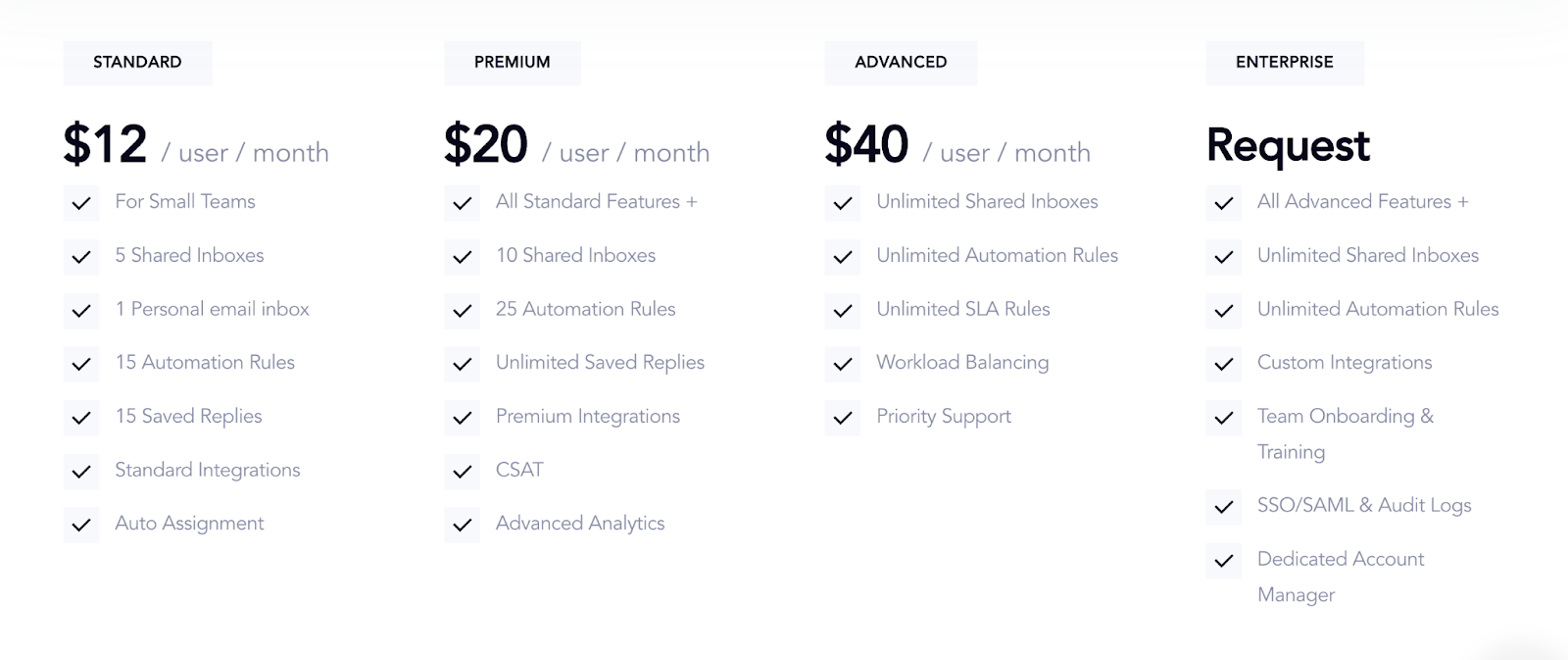
Task: Click checkmark beside Auto Assignment
Action: tap(81, 525)
